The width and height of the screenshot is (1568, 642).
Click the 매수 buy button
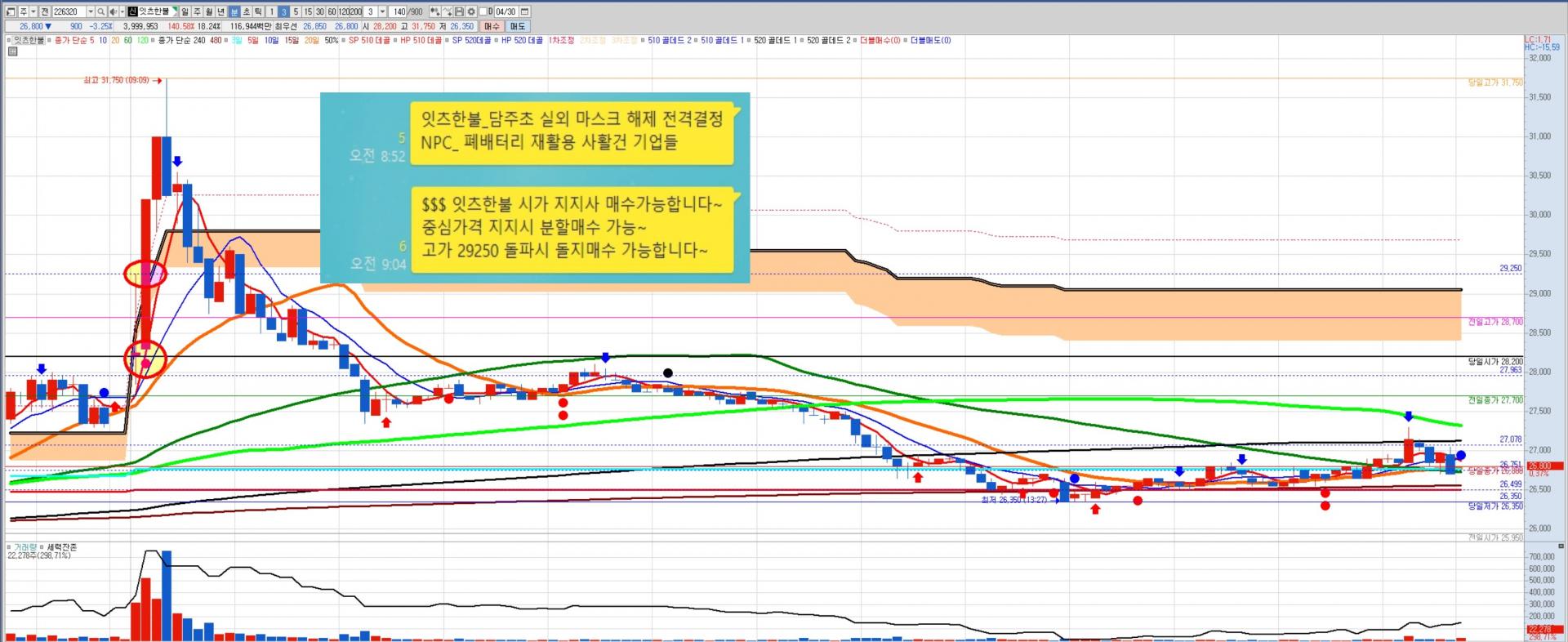coord(492,26)
